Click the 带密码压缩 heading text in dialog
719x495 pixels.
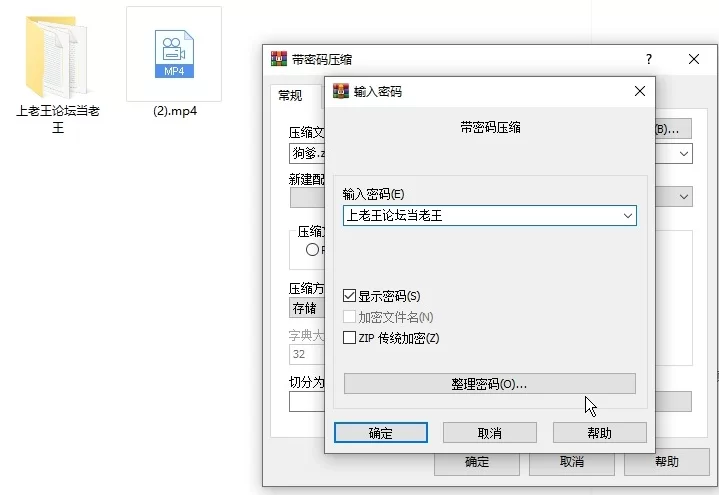[x=490, y=127]
